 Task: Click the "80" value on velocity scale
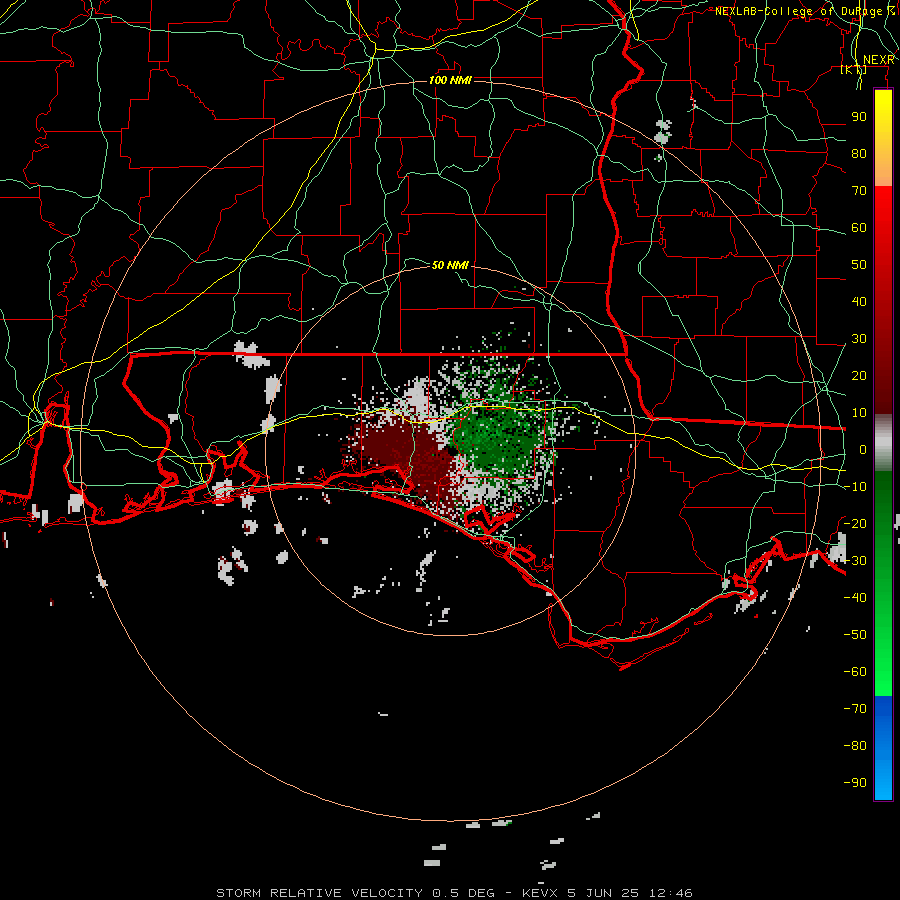pyautogui.click(x=859, y=153)
